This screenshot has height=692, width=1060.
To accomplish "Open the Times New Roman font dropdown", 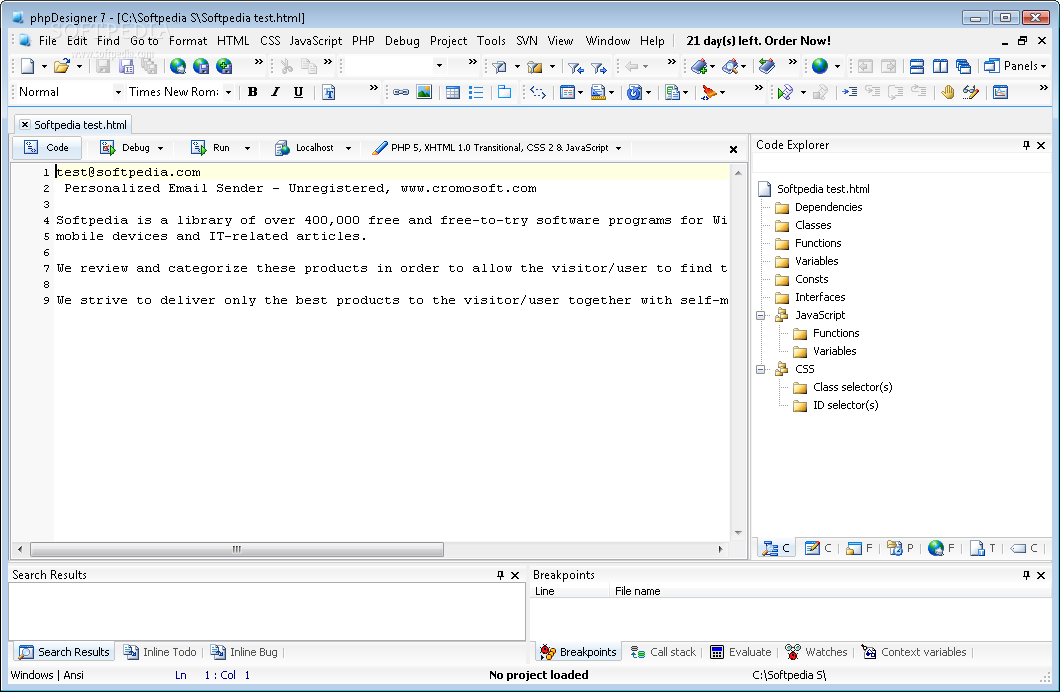I will (x=228, y=92).
